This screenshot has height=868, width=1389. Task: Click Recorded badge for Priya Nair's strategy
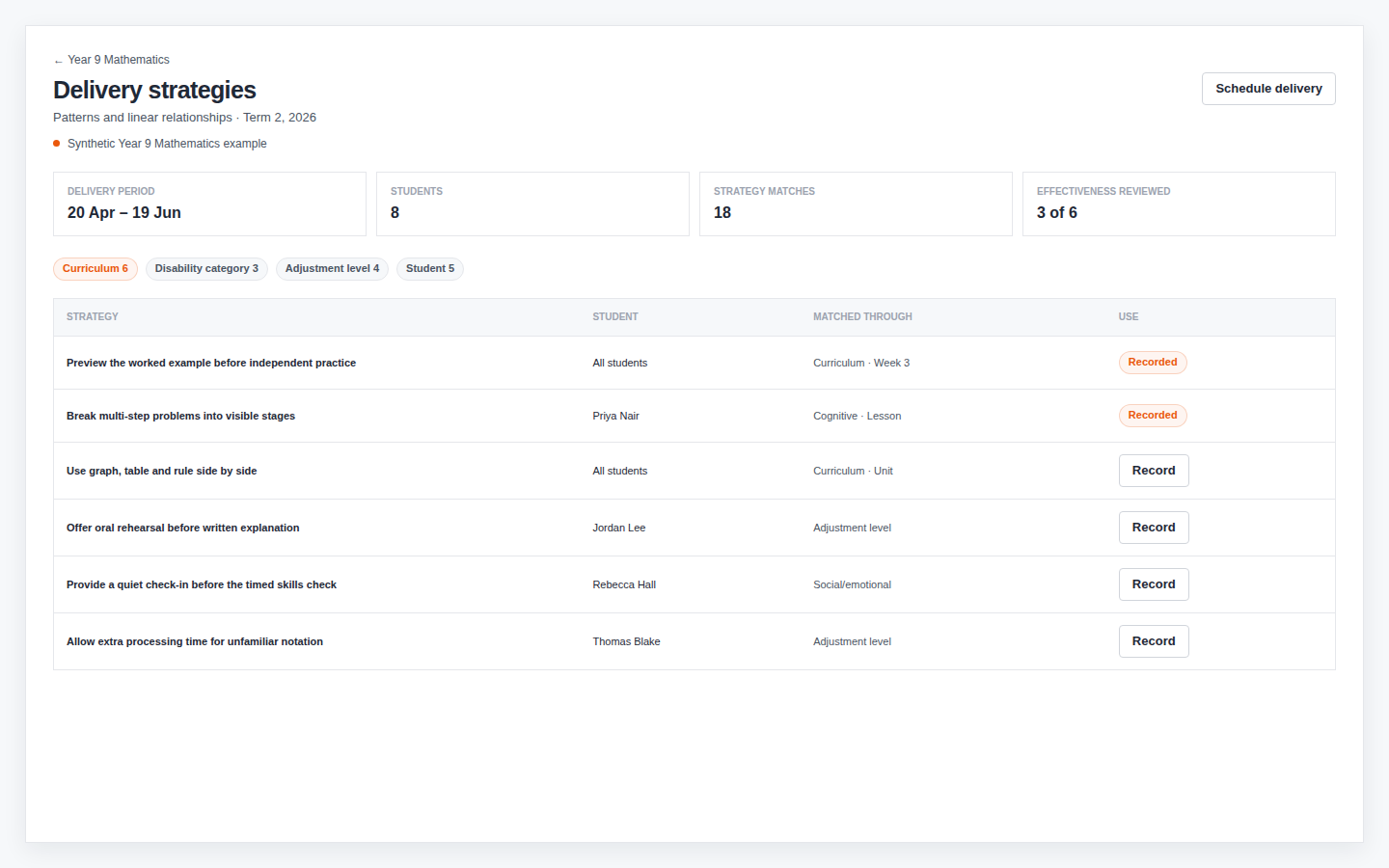click(1153, 416)
